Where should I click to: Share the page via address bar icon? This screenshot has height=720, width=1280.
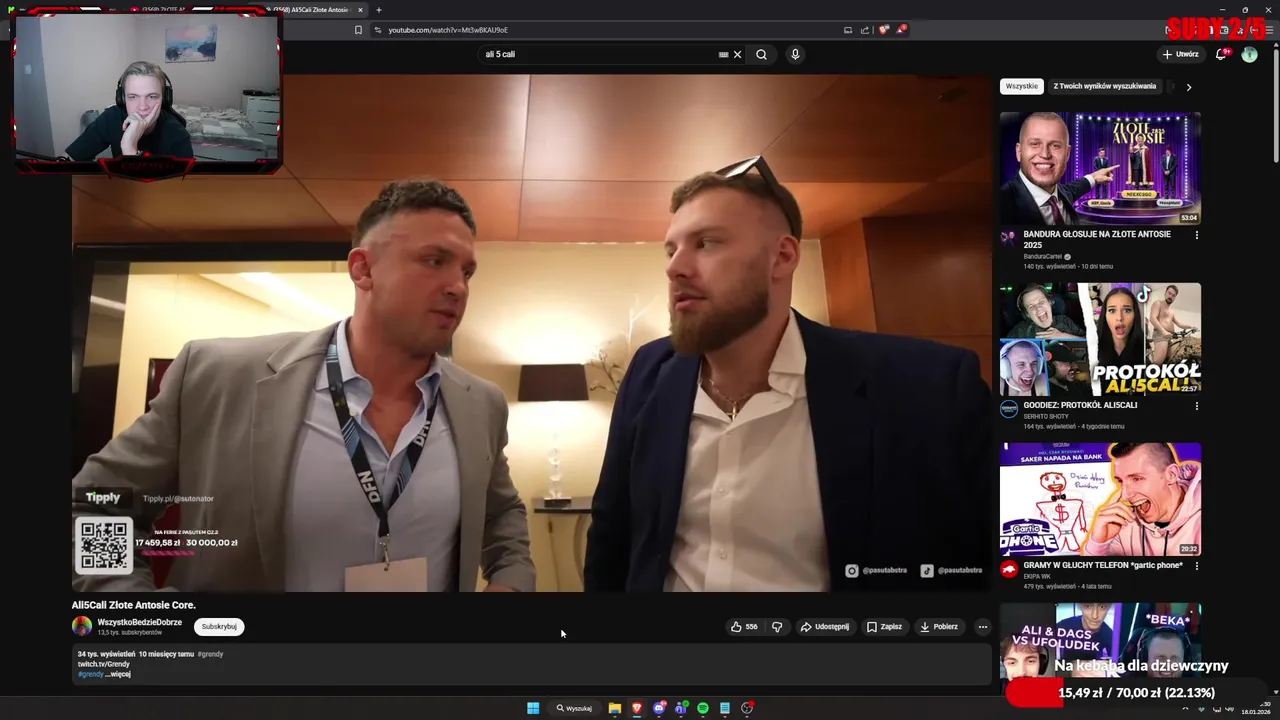pyautogui.click(x=865, y=30)
